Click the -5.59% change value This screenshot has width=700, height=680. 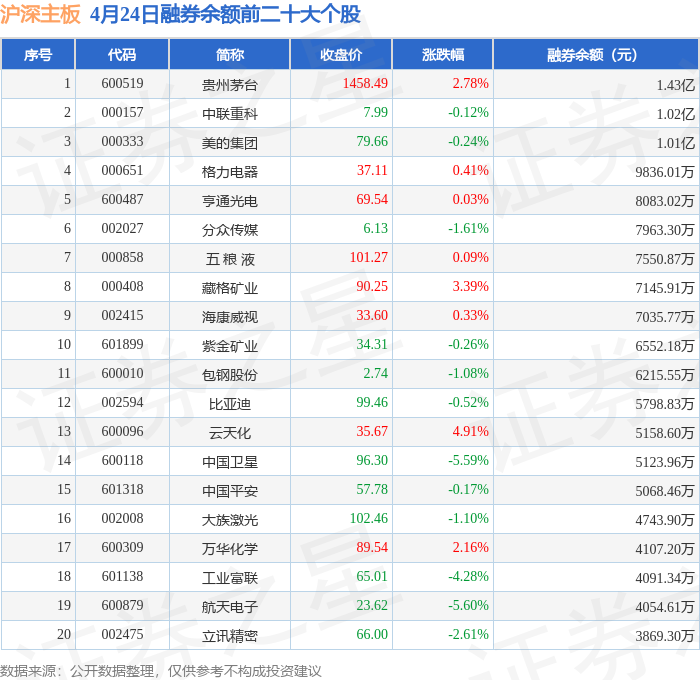click(468, 460)
